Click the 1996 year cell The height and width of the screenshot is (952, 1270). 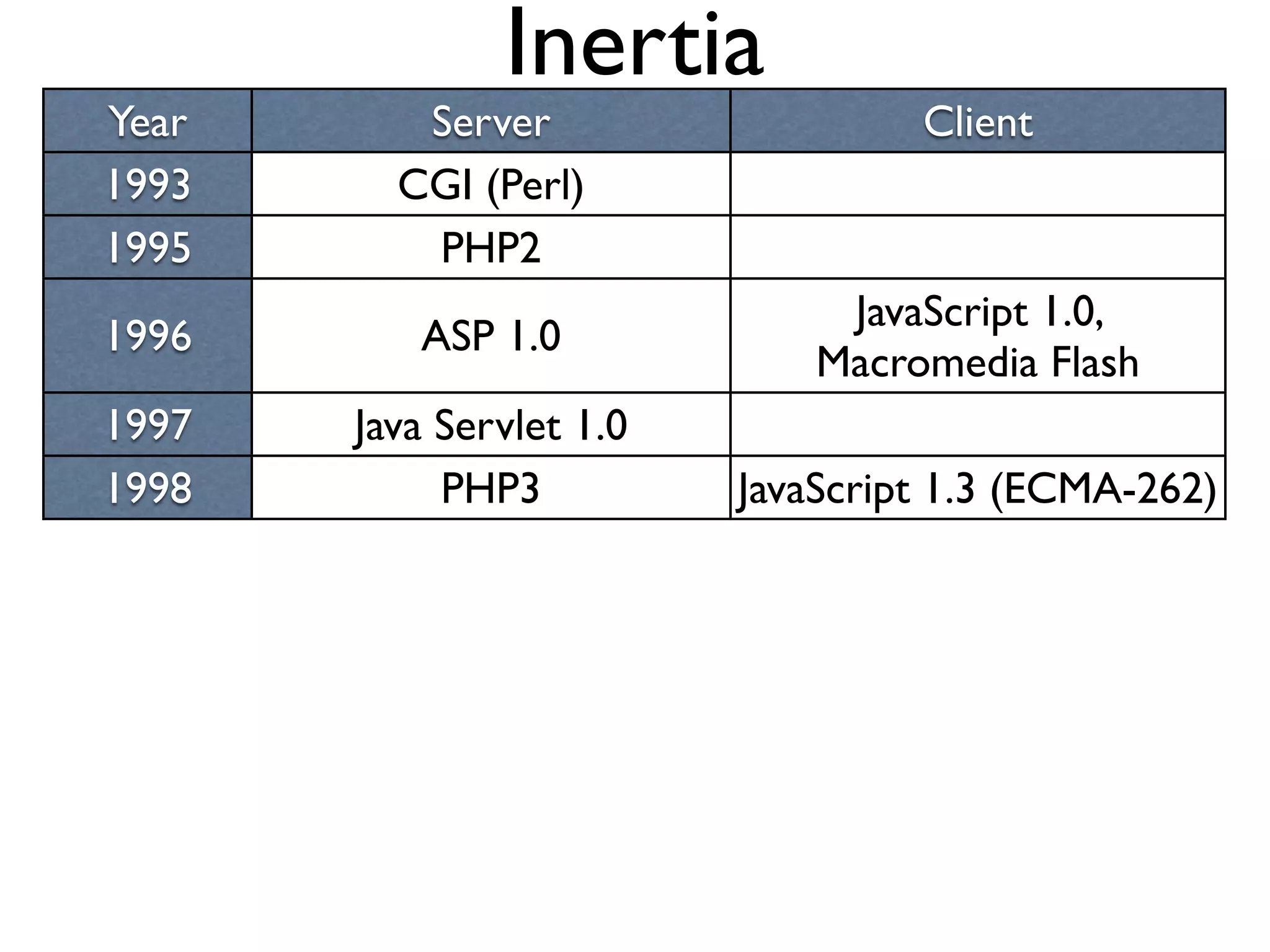[x=148, y=336]
